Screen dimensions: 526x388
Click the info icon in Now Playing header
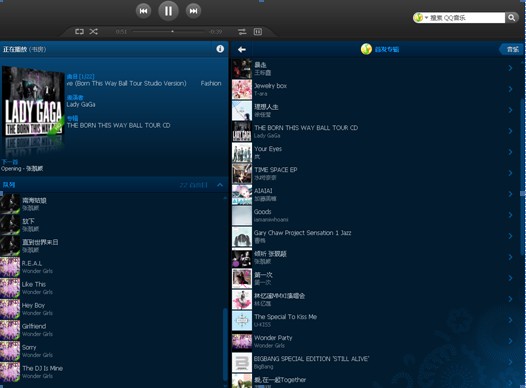(220, 49)
